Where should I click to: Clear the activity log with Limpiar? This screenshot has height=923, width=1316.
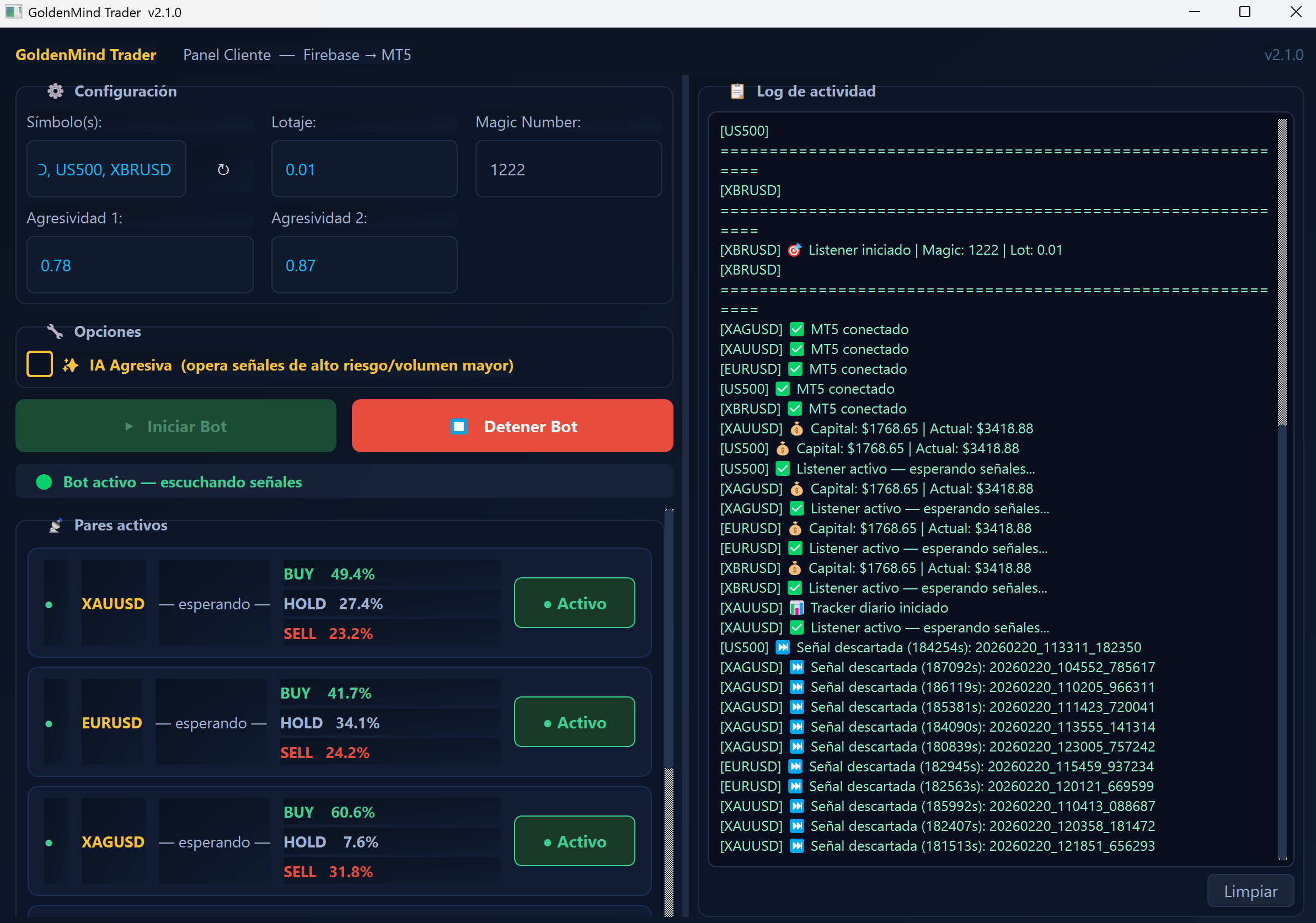1250,891
